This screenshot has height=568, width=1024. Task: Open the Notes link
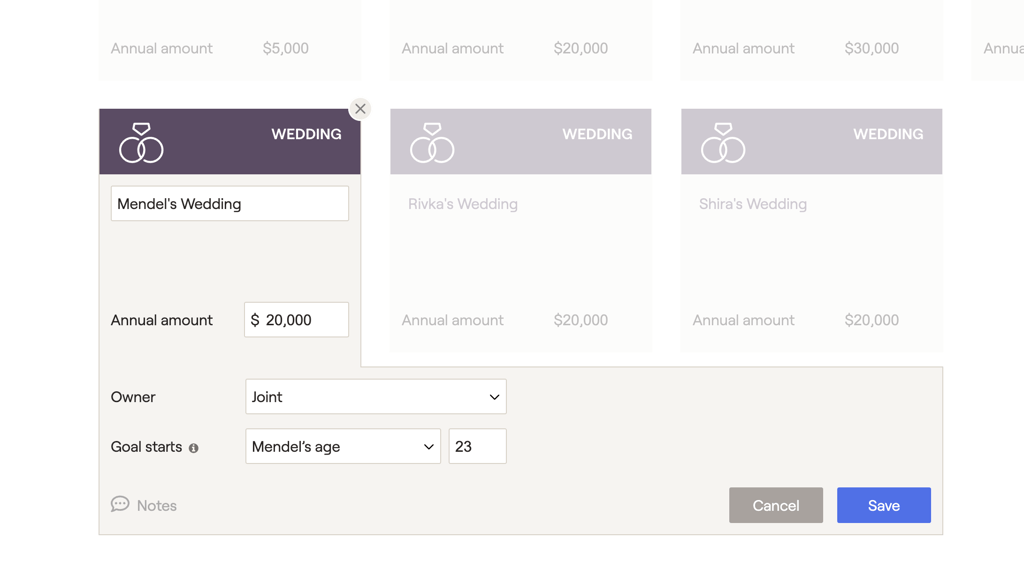click(x=157, y=506)
